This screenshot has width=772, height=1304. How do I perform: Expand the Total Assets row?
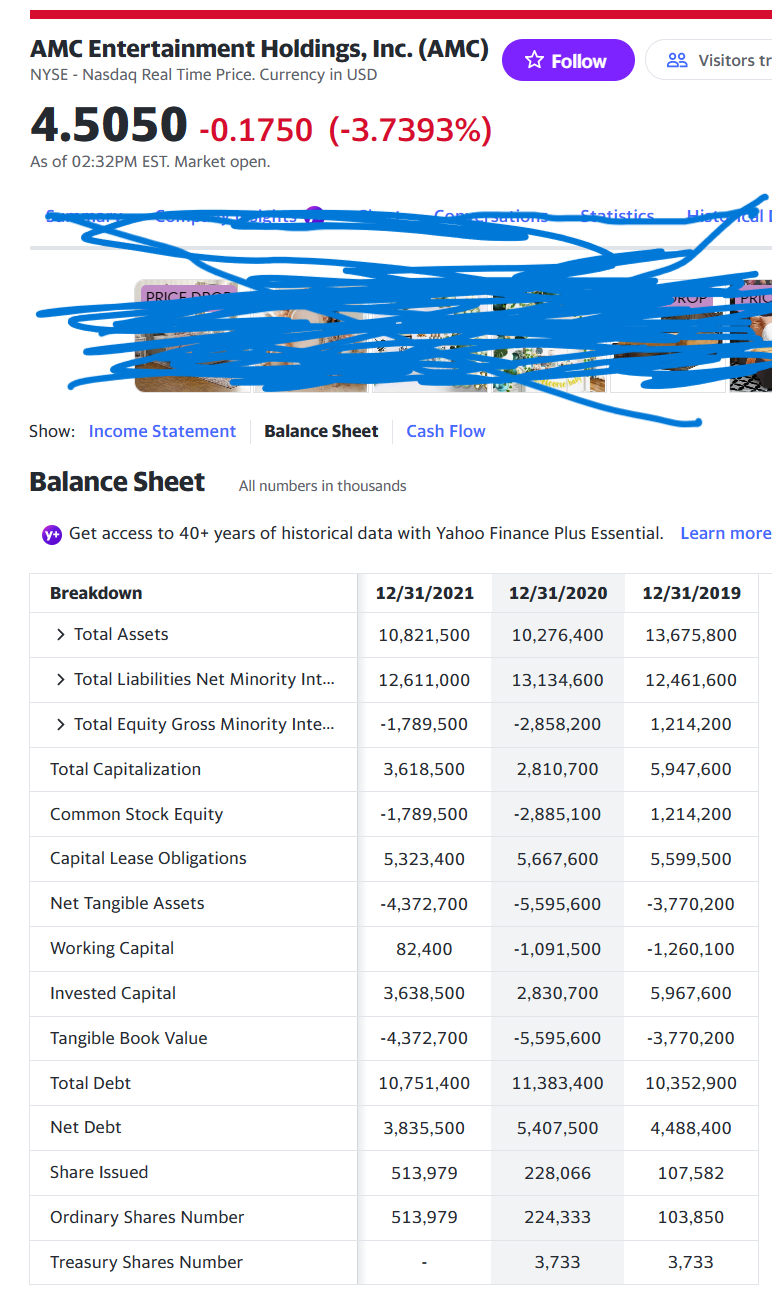(x=61, y=635)
